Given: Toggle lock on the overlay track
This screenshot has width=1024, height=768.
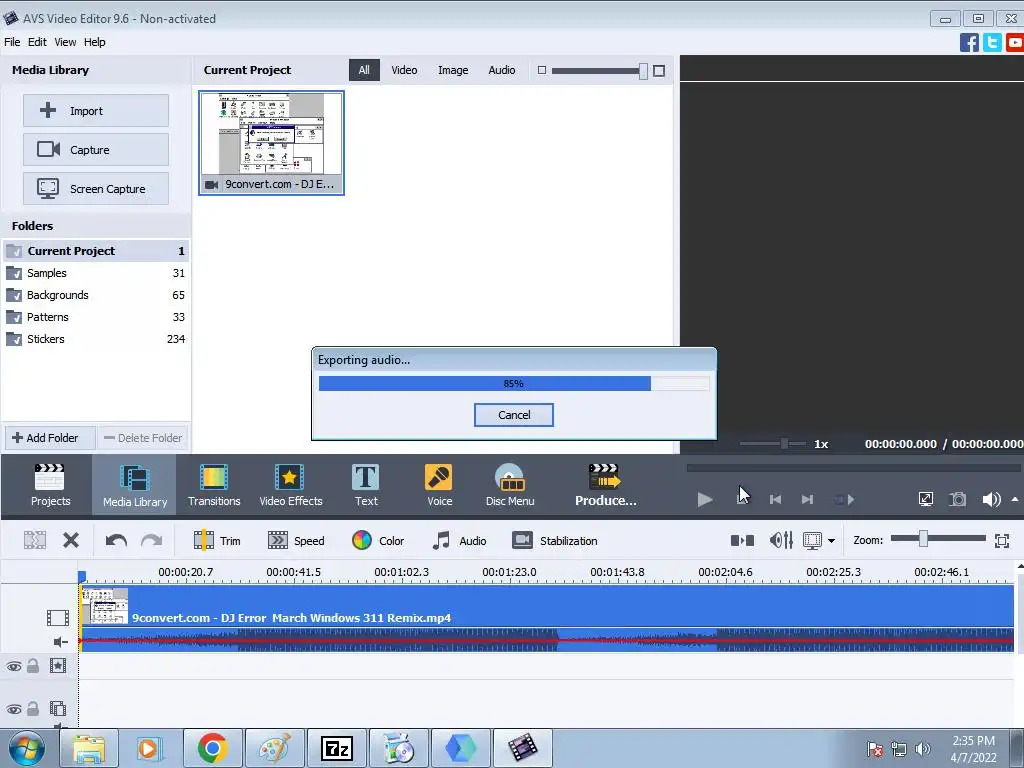Looking at the screenshot, I should 33,709.
